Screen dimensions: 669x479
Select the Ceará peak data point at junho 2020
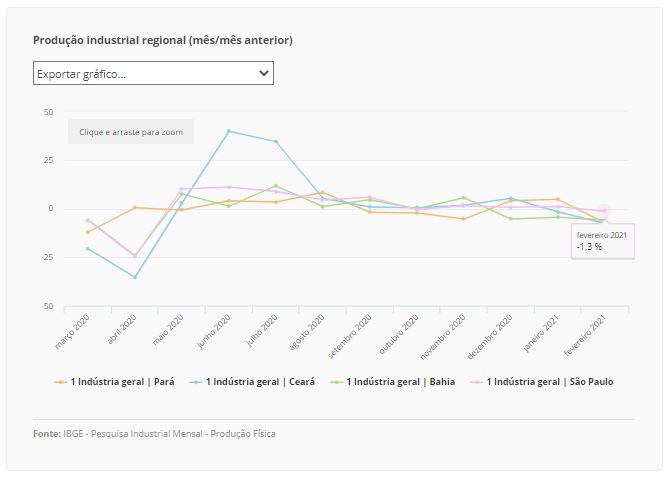tap(229, 131)
